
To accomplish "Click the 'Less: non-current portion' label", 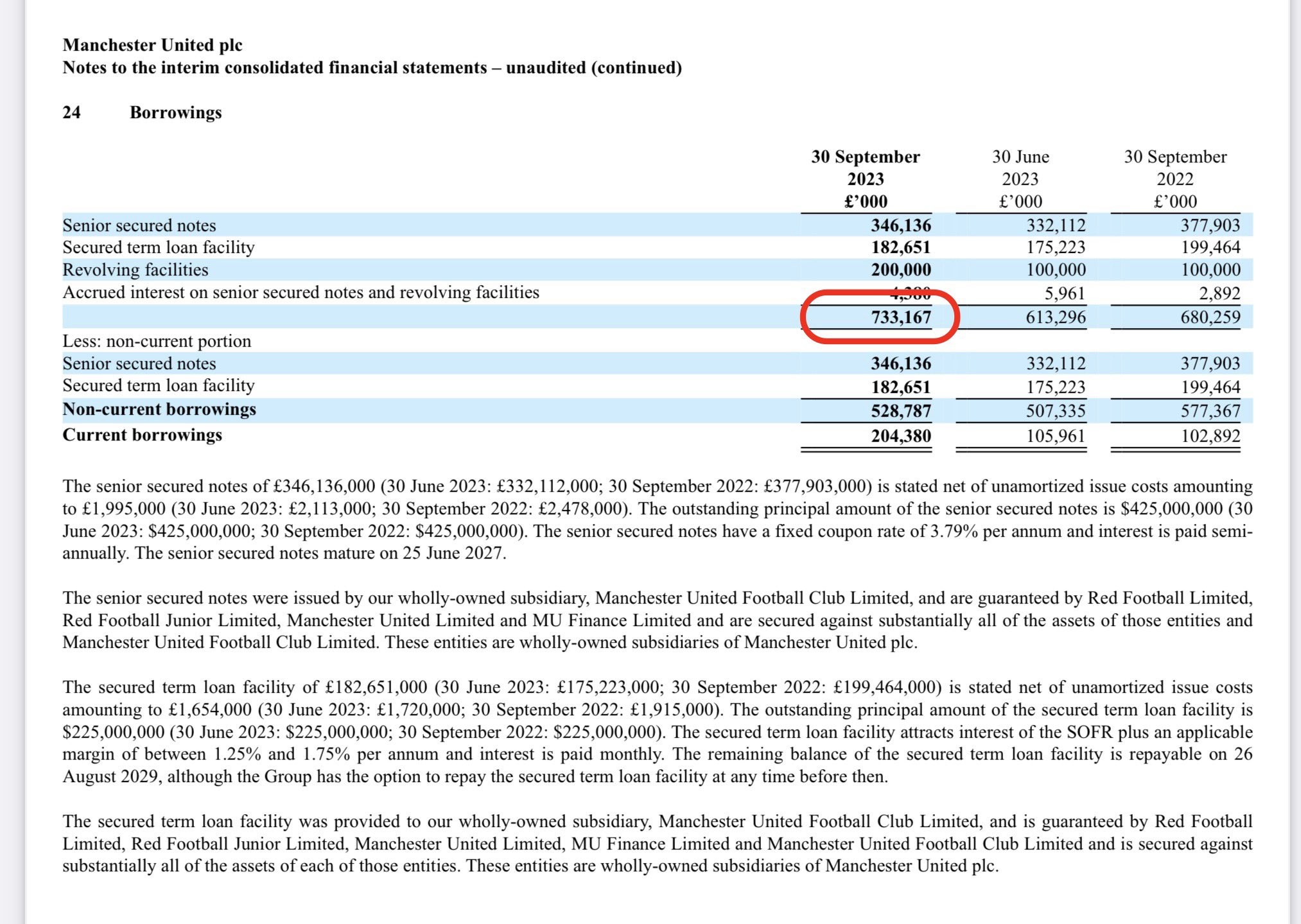I will [x=157, y=341].
